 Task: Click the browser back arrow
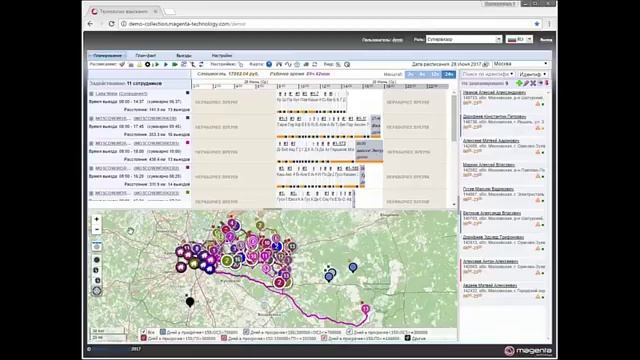tap(90, 24)
